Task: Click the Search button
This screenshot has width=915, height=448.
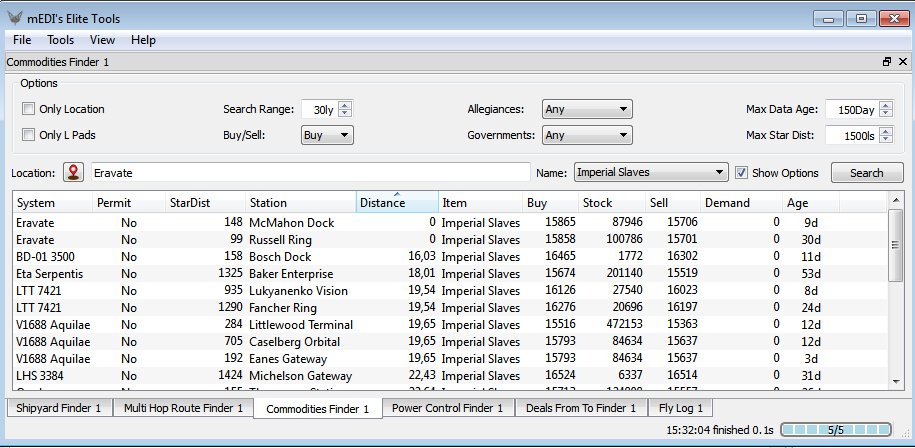Action: click(x=867, y=173)
